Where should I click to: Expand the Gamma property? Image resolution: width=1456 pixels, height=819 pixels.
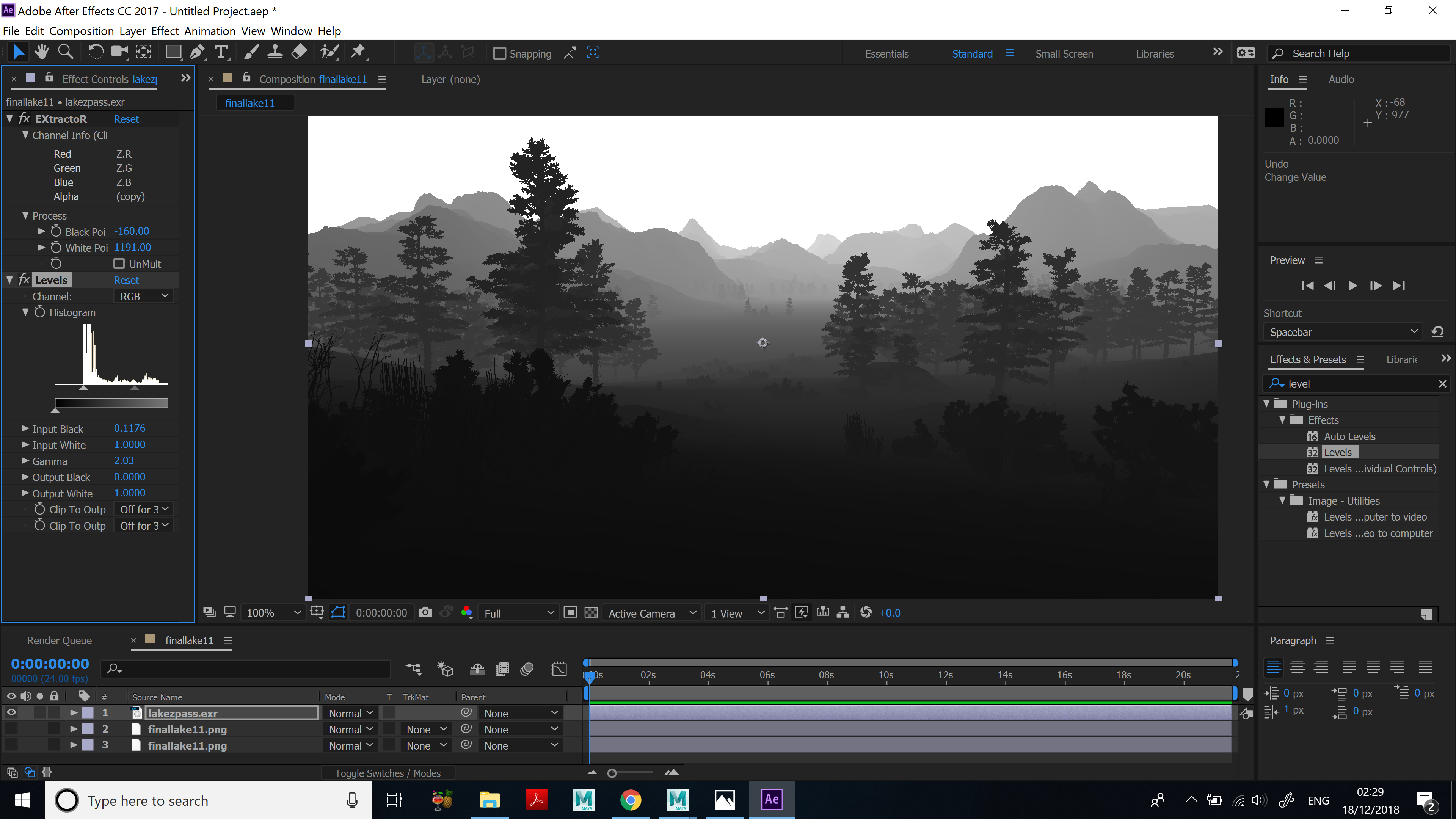tap(25, 461)
